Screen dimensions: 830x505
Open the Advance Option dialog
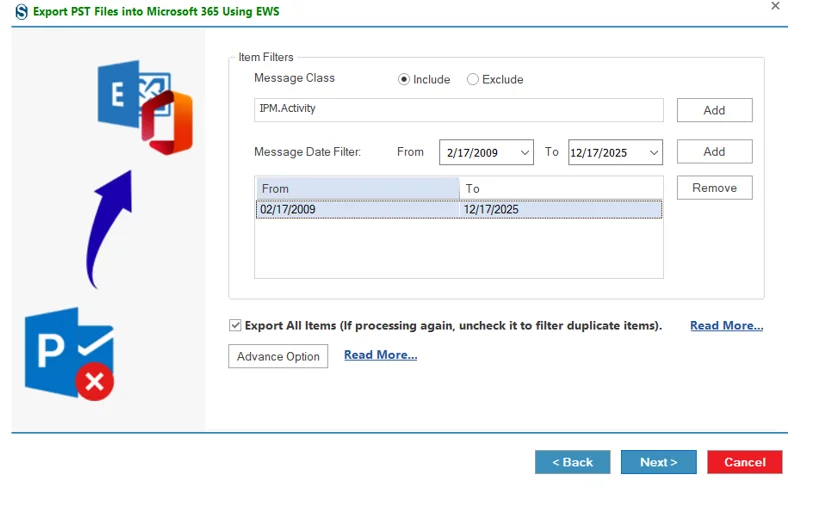pos(278,356)
